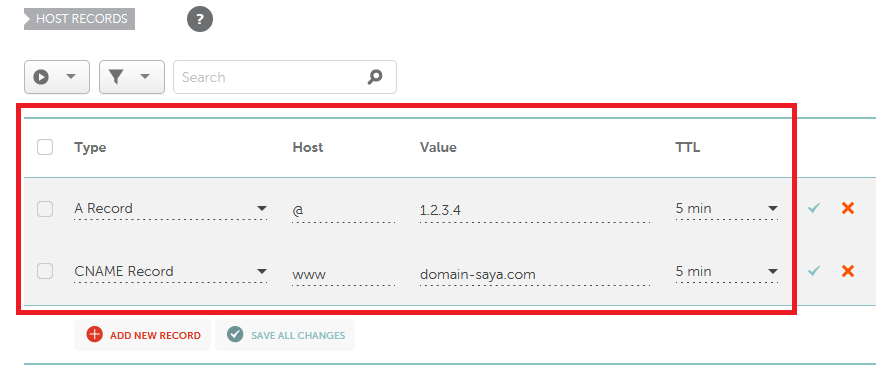Select the HOST RECORDS section tab
Viewport: 892px width, 376px height.
click(79, 19)
